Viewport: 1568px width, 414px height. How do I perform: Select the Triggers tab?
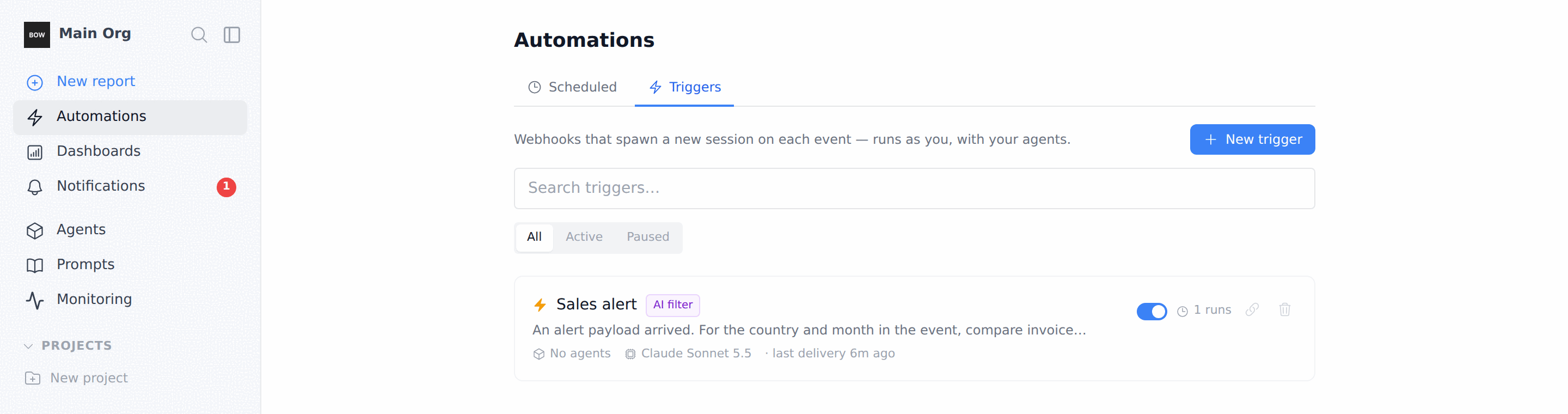684,87
